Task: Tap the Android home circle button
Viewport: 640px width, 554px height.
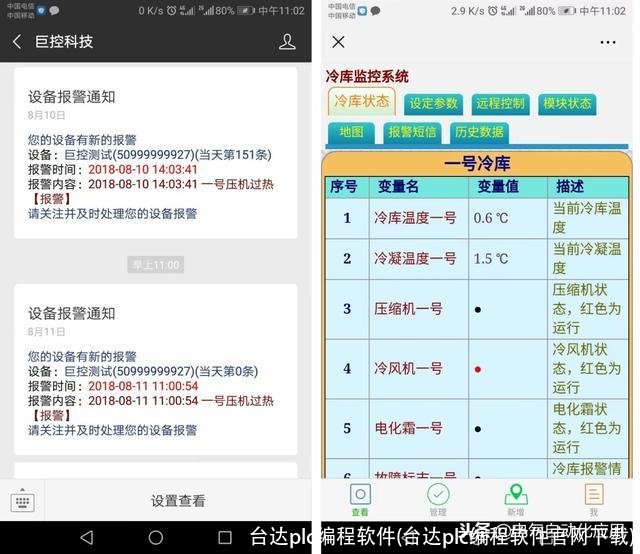Action: point(156,537)
